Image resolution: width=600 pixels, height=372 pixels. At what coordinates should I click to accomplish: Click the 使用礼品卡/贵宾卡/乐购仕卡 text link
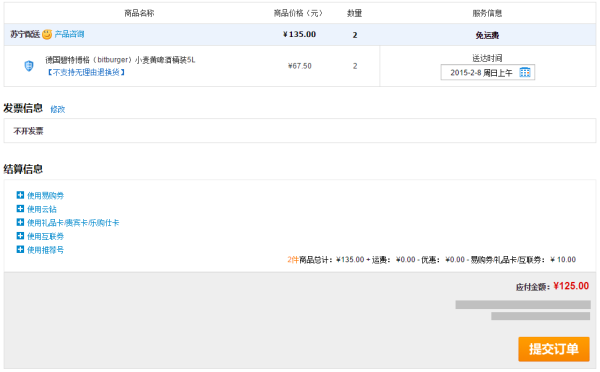(x=73, y=223)
